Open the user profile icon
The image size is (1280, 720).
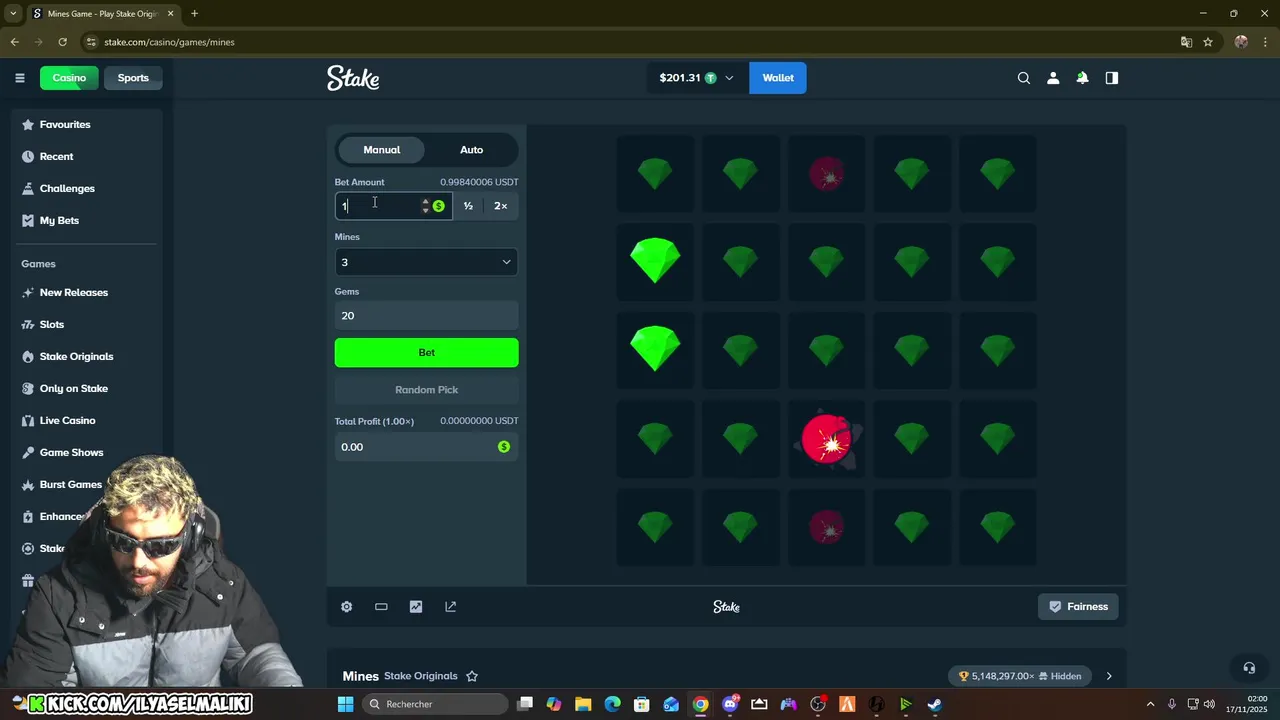[1053, 78]
